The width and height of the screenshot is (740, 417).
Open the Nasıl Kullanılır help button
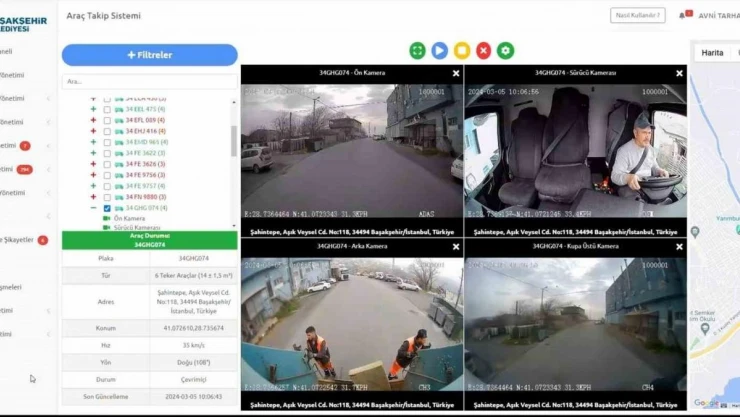637,15
